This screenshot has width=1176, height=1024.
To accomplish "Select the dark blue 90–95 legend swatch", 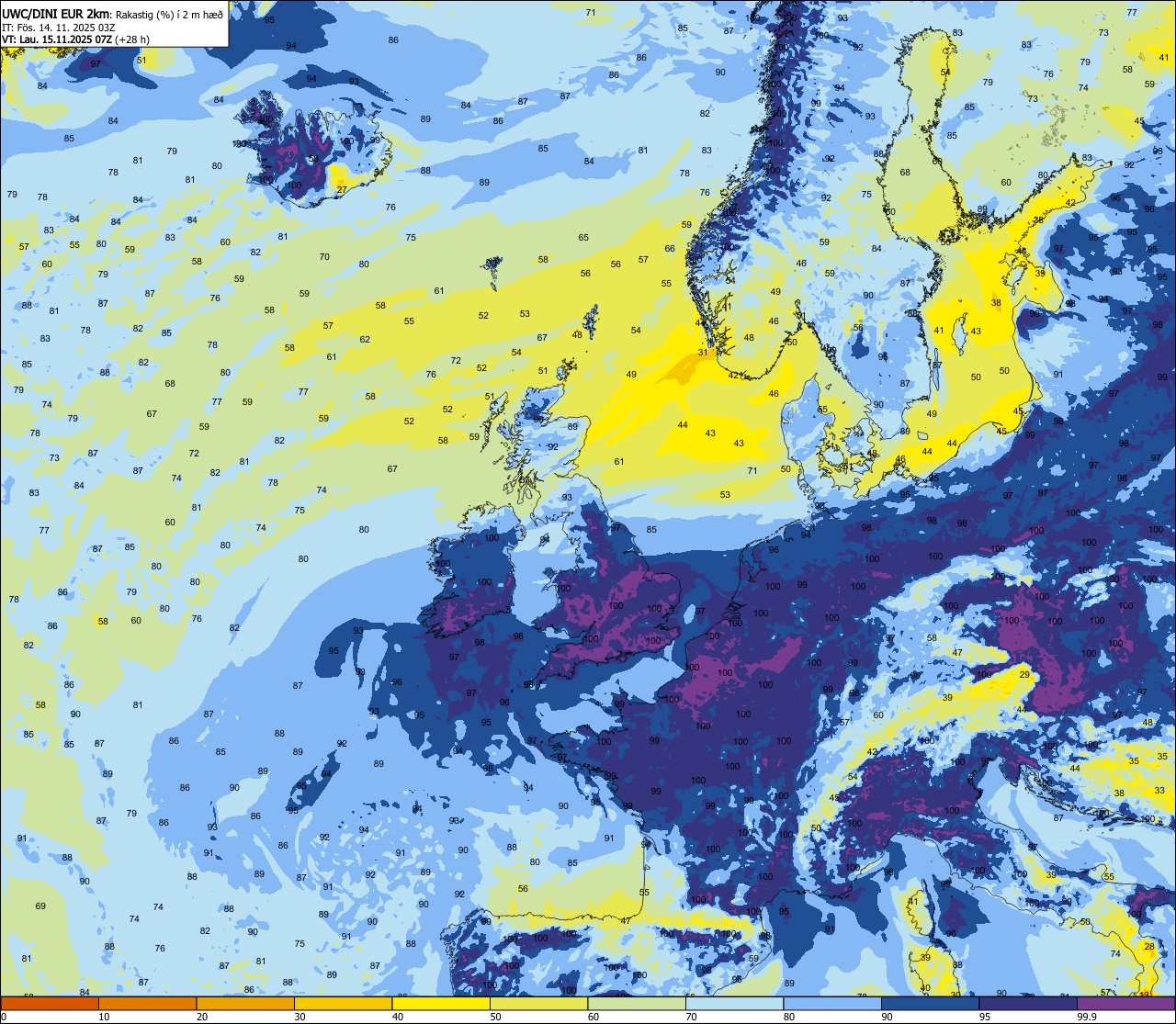I will (930, 1003).
